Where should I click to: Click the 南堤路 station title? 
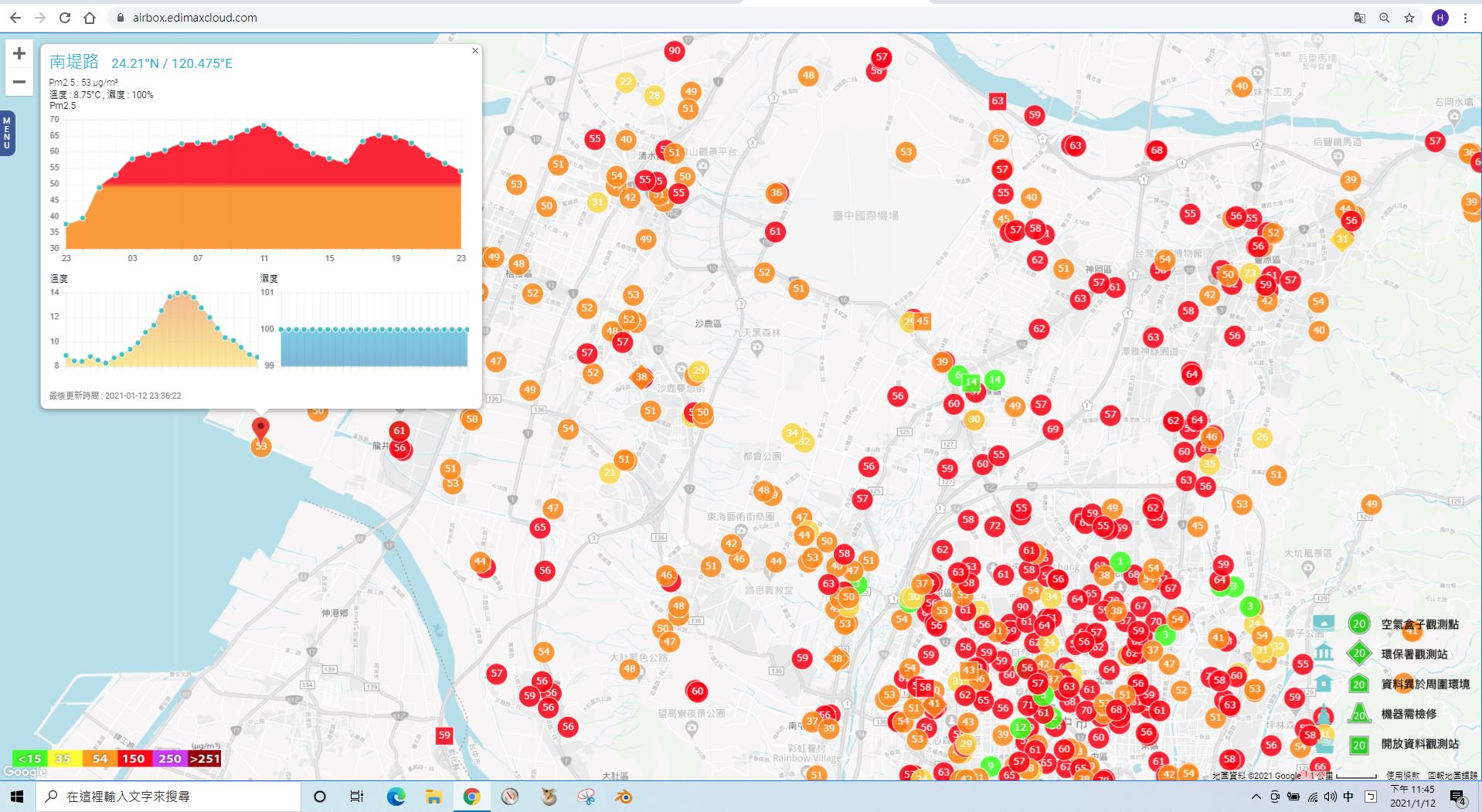pos(74,62)
